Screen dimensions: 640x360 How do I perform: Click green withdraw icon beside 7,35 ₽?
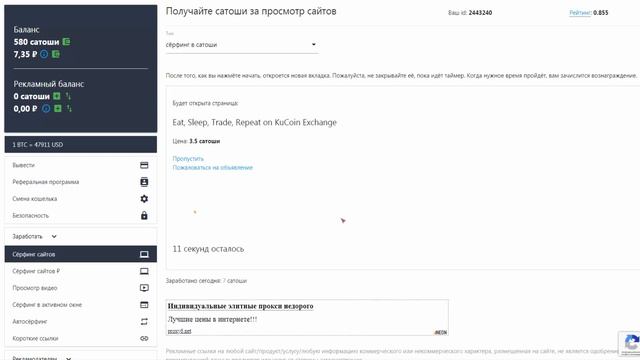pos(56,54)
